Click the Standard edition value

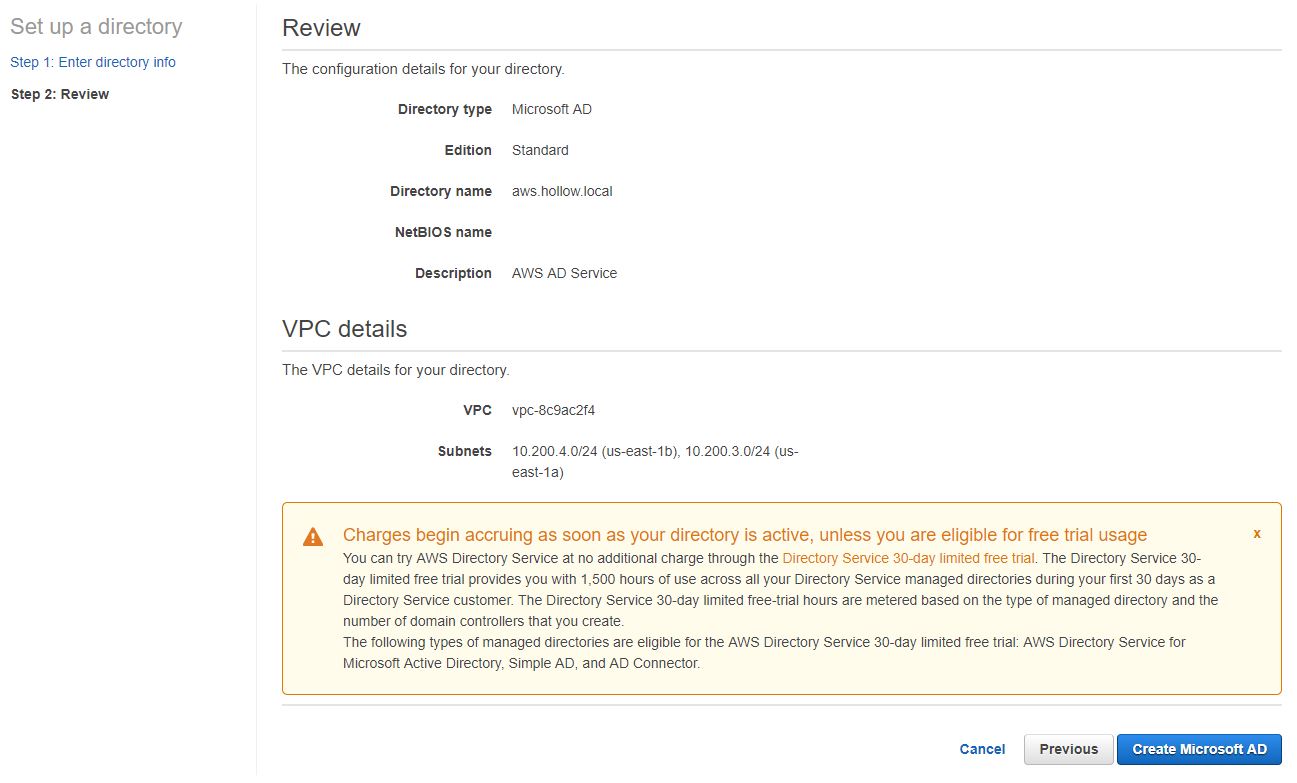(x=540, y=150)
